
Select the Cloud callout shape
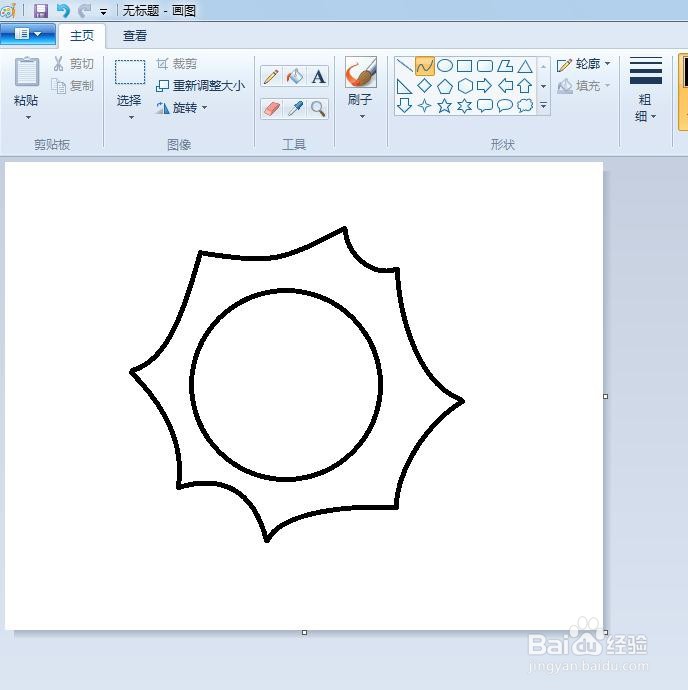(x=525, y=106)
